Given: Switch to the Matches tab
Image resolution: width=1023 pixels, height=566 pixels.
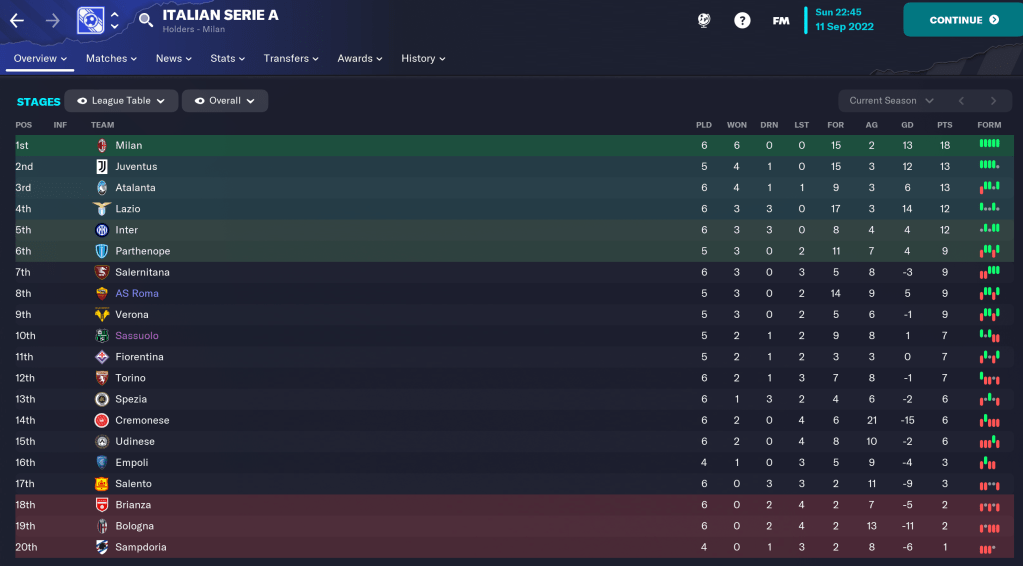Looking at the screenshot, I should [112, 59].
